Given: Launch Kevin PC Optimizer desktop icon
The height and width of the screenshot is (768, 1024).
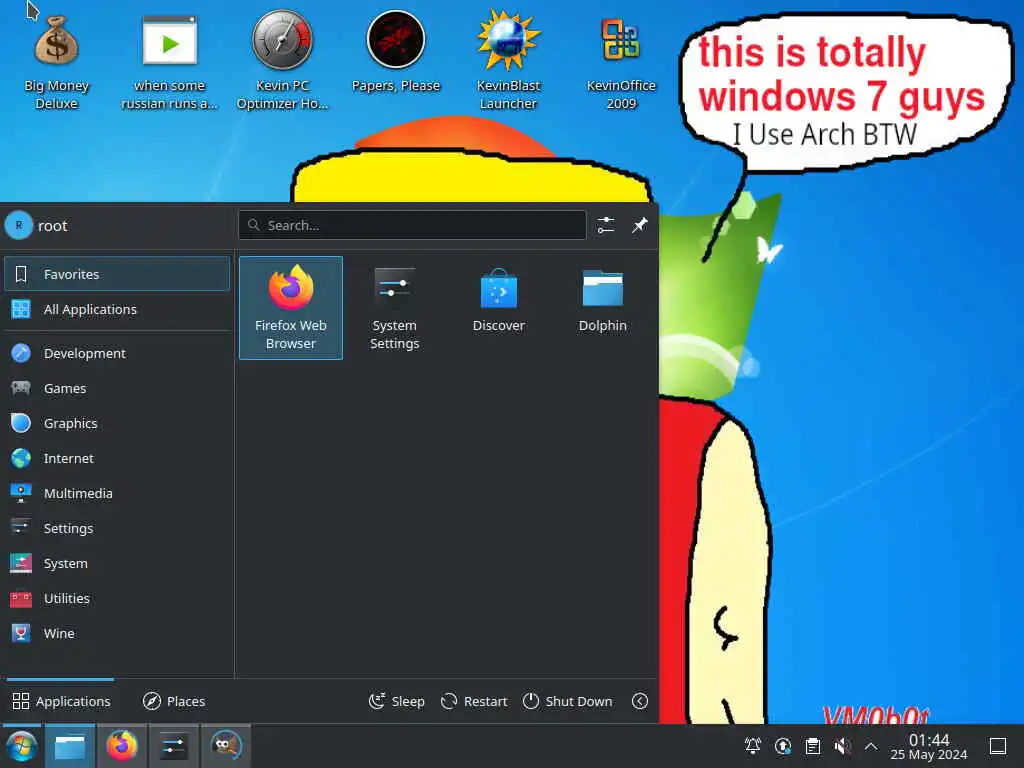Looking at the screenshot, I should click(282, 62).
